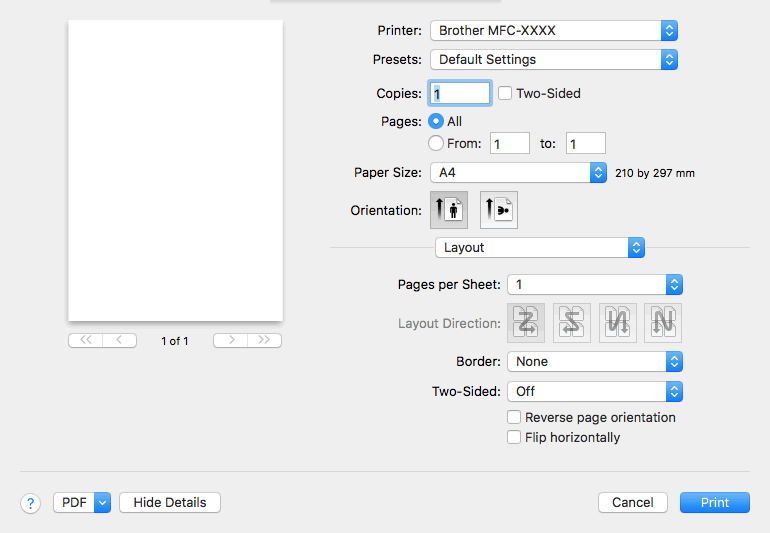
Task: Choose Z-shaped layout direction icon
Action: [x=526, y=323]
